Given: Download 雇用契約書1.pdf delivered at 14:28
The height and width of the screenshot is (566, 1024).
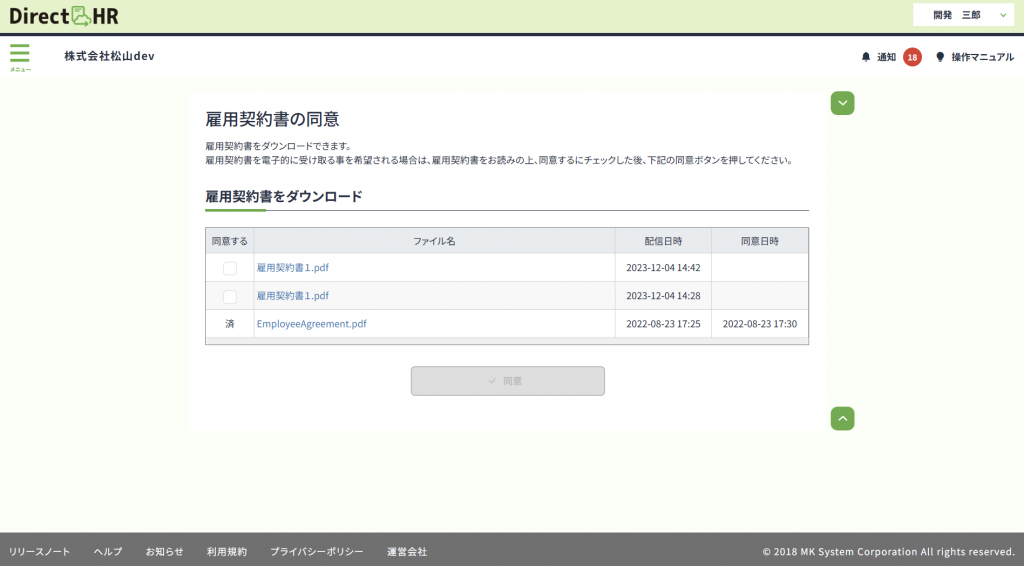Looking at the screenshot, I should (x=293, y=296).
